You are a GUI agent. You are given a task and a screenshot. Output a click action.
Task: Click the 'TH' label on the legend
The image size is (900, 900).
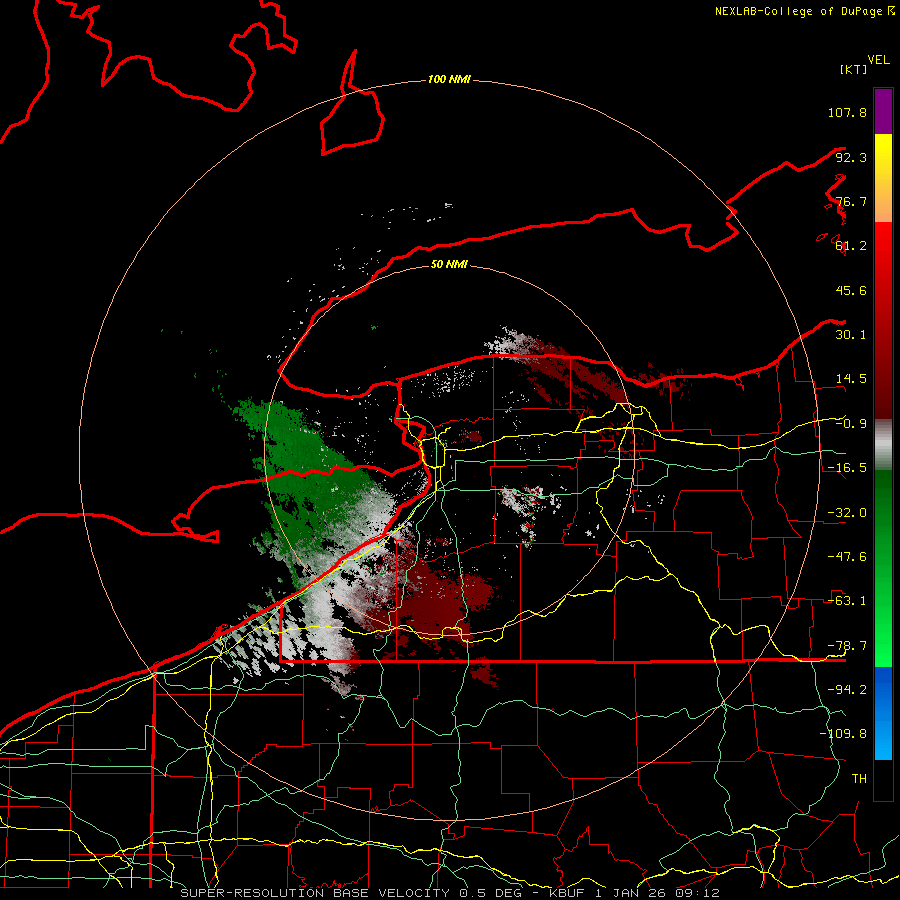pos(859,779)
